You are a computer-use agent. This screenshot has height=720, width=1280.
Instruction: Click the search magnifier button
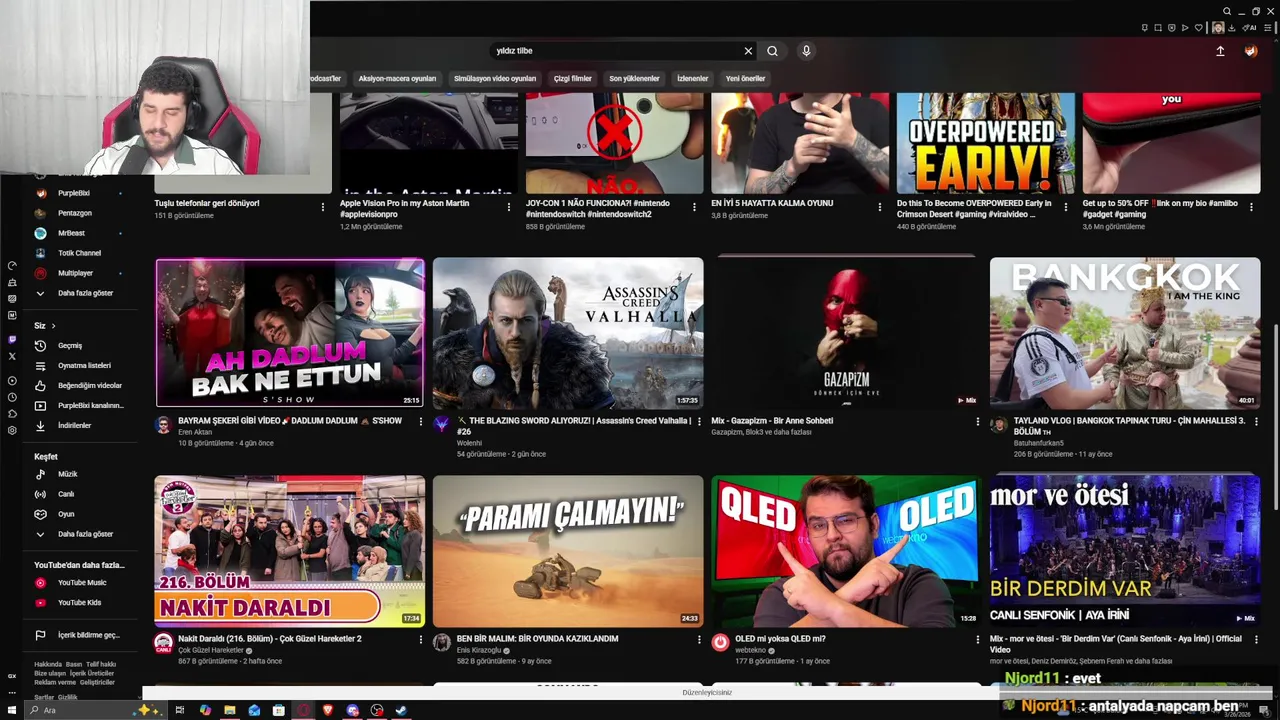(x=772, y=51)
